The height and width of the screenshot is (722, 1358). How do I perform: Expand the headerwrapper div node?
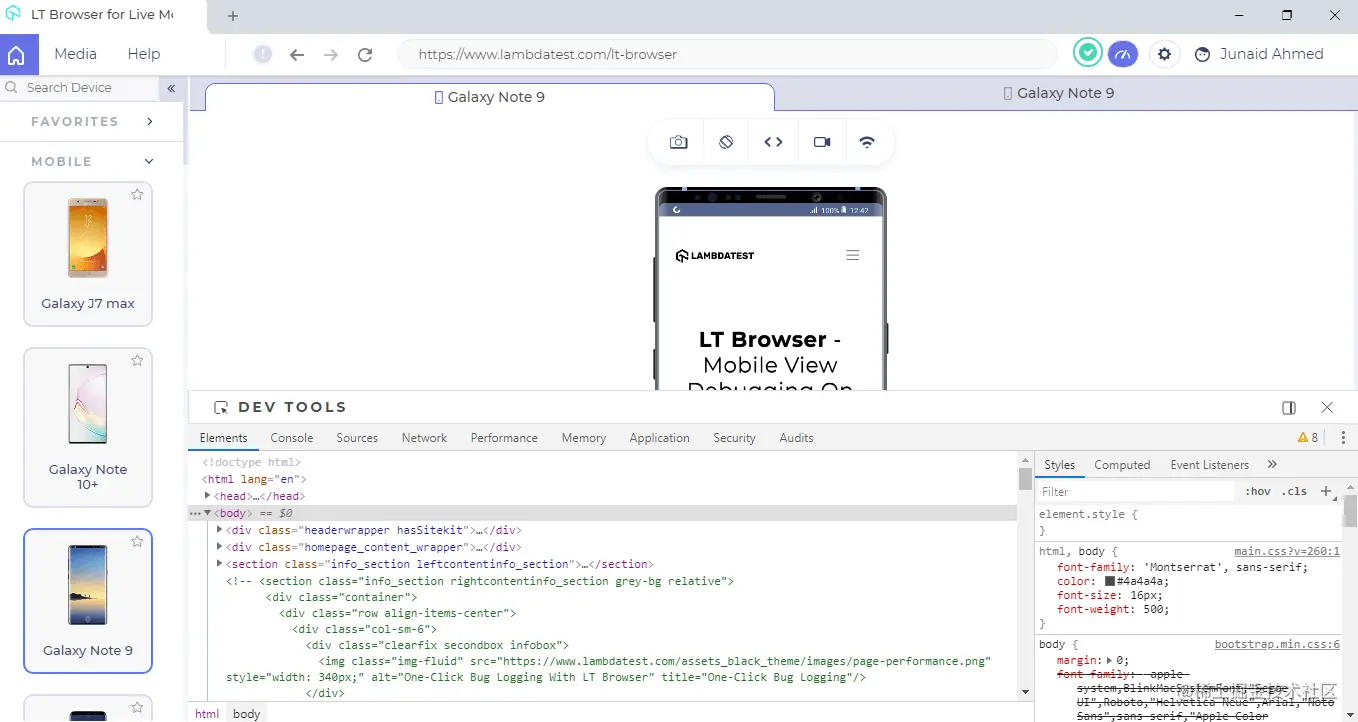[x=220, y=530]
